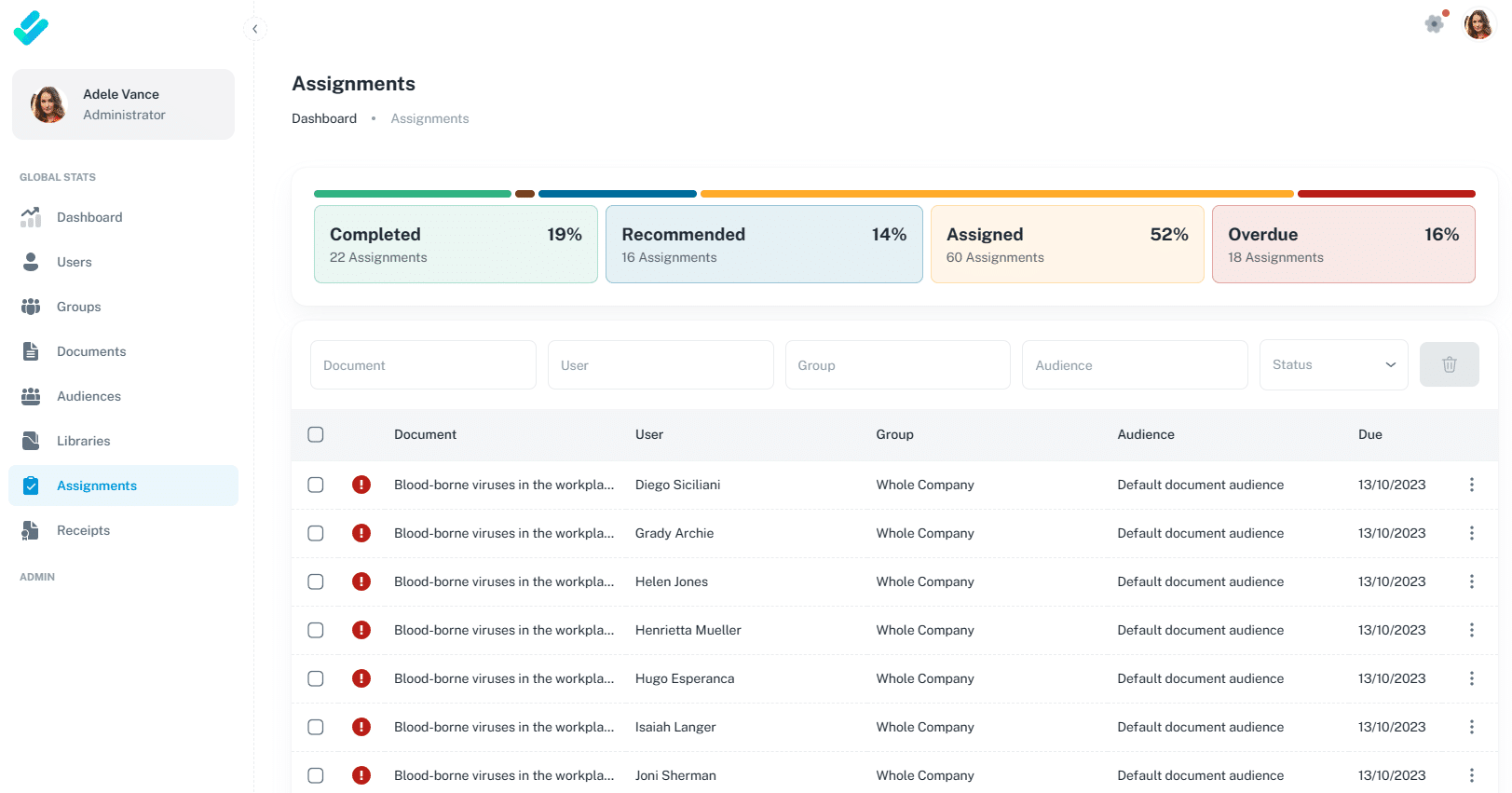The image size is (1512, 793).
Task: Click the orange Assigned progress bar segment
Action: pos(997,194)
